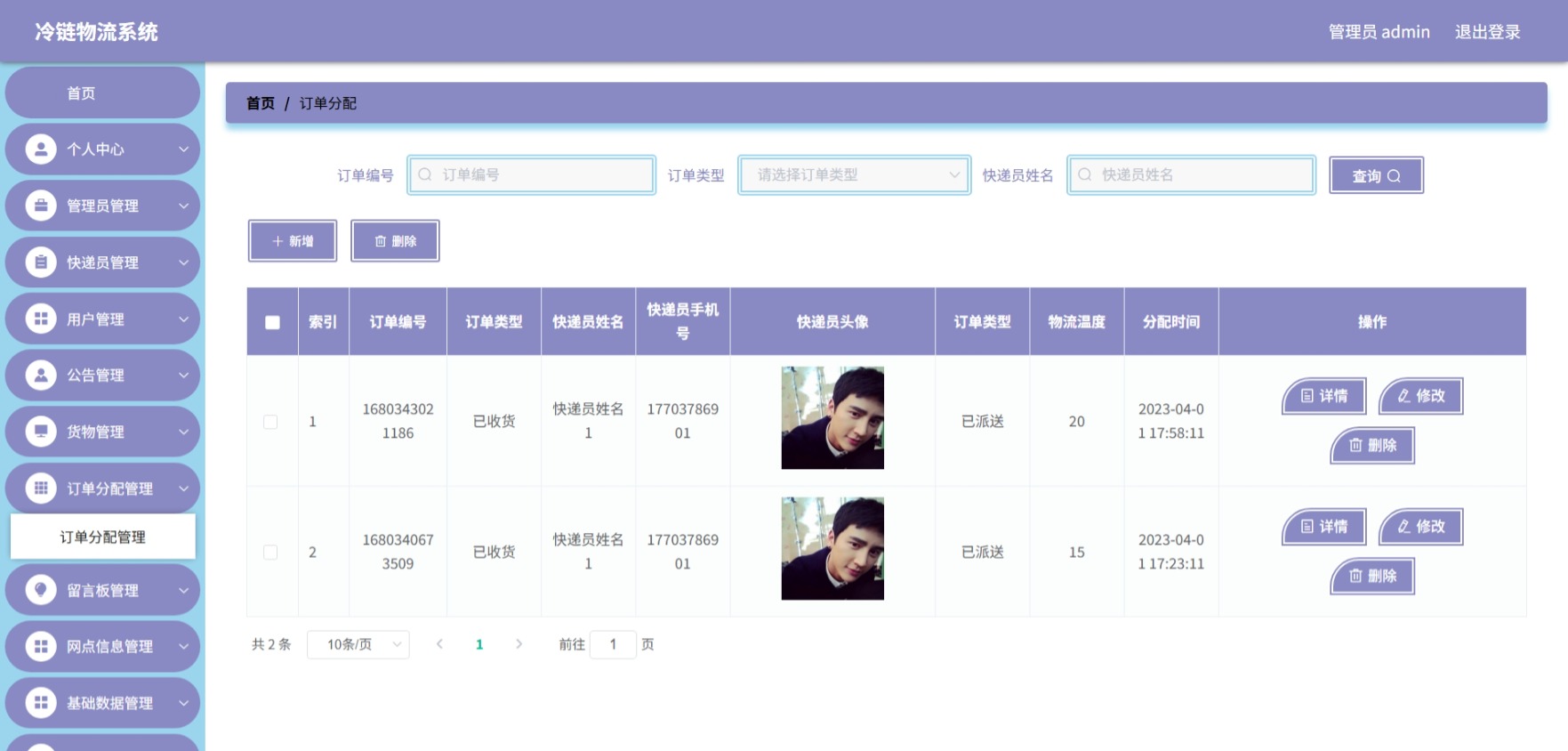Screen dimensions: 1568x751
Task: Click the 新增 add button
Action: click(x=293, y=241)
